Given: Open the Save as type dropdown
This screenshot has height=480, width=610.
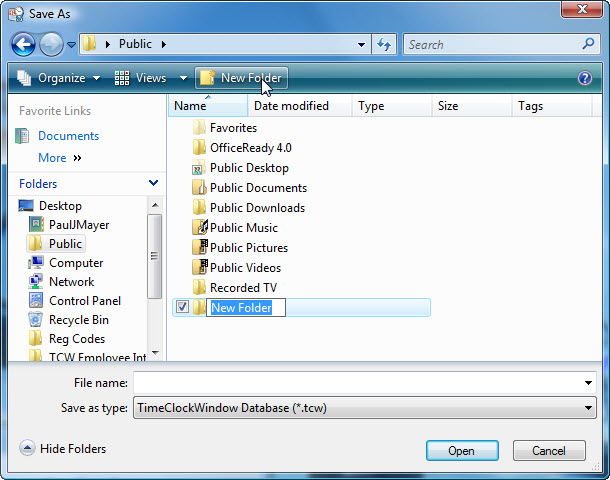Looking at the screenshot, I should point(588,408).
